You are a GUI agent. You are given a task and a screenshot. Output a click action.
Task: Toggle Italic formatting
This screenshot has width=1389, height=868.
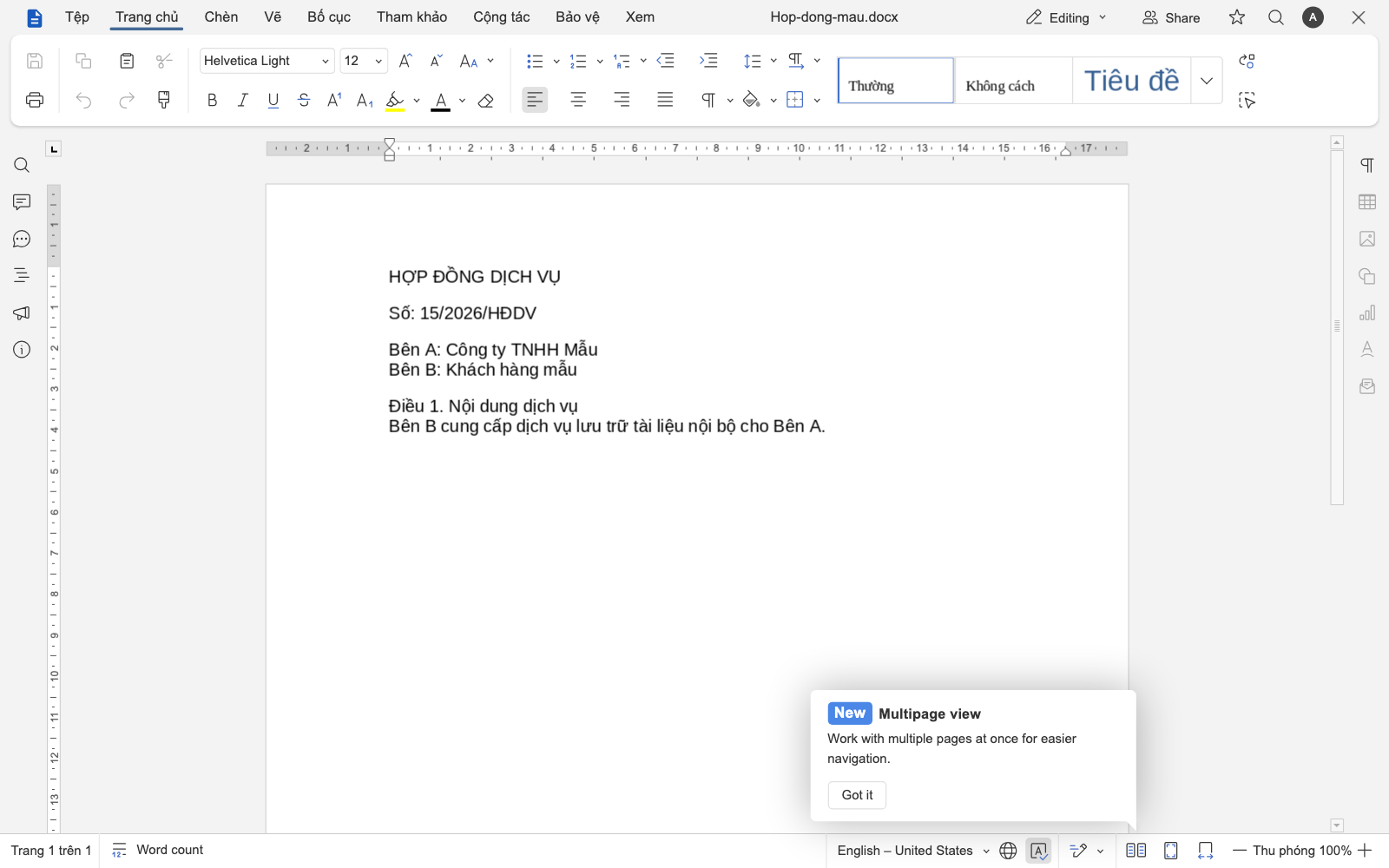pos(243,101)
